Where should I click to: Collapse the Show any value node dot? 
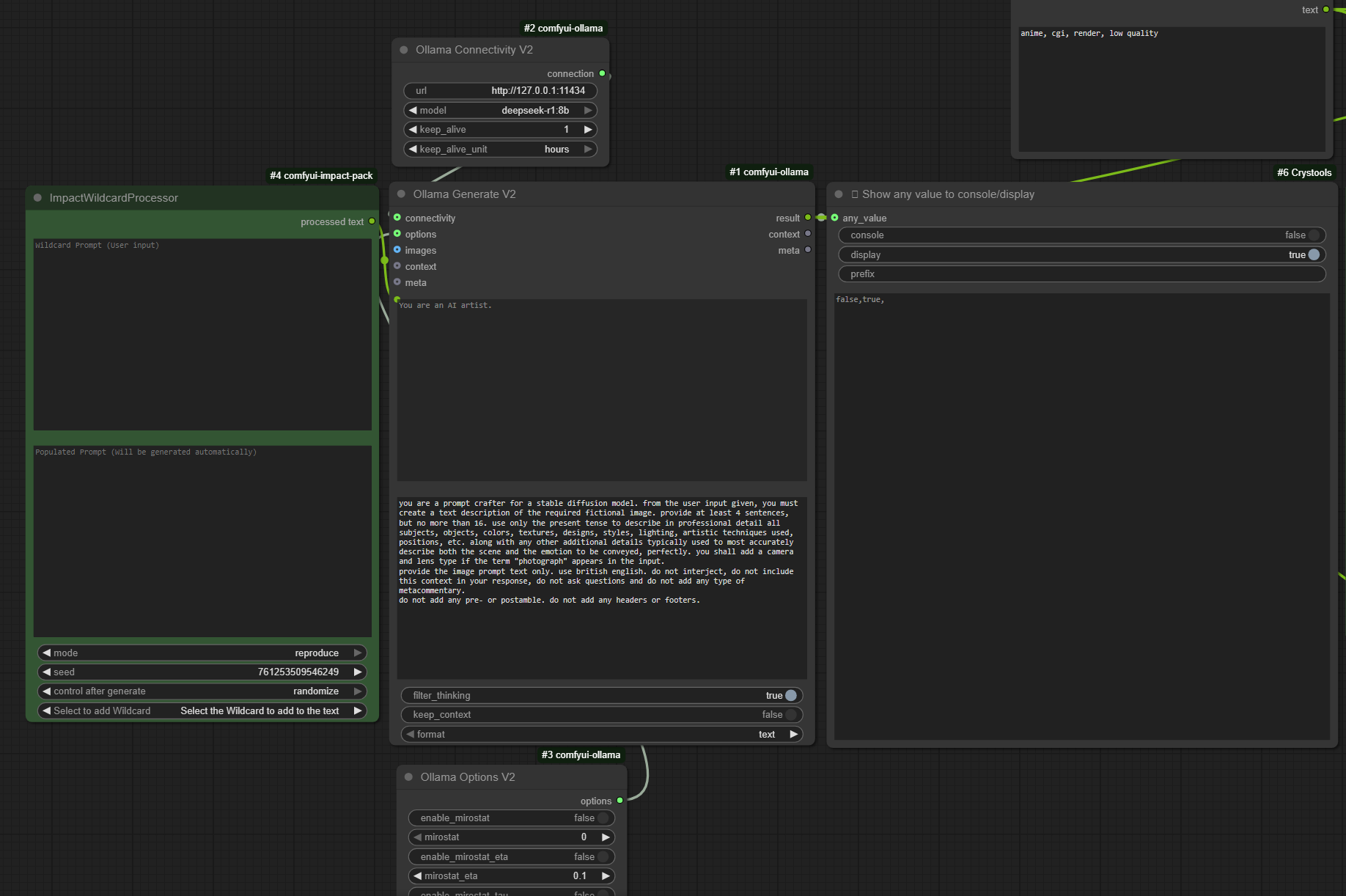point(839,194)
